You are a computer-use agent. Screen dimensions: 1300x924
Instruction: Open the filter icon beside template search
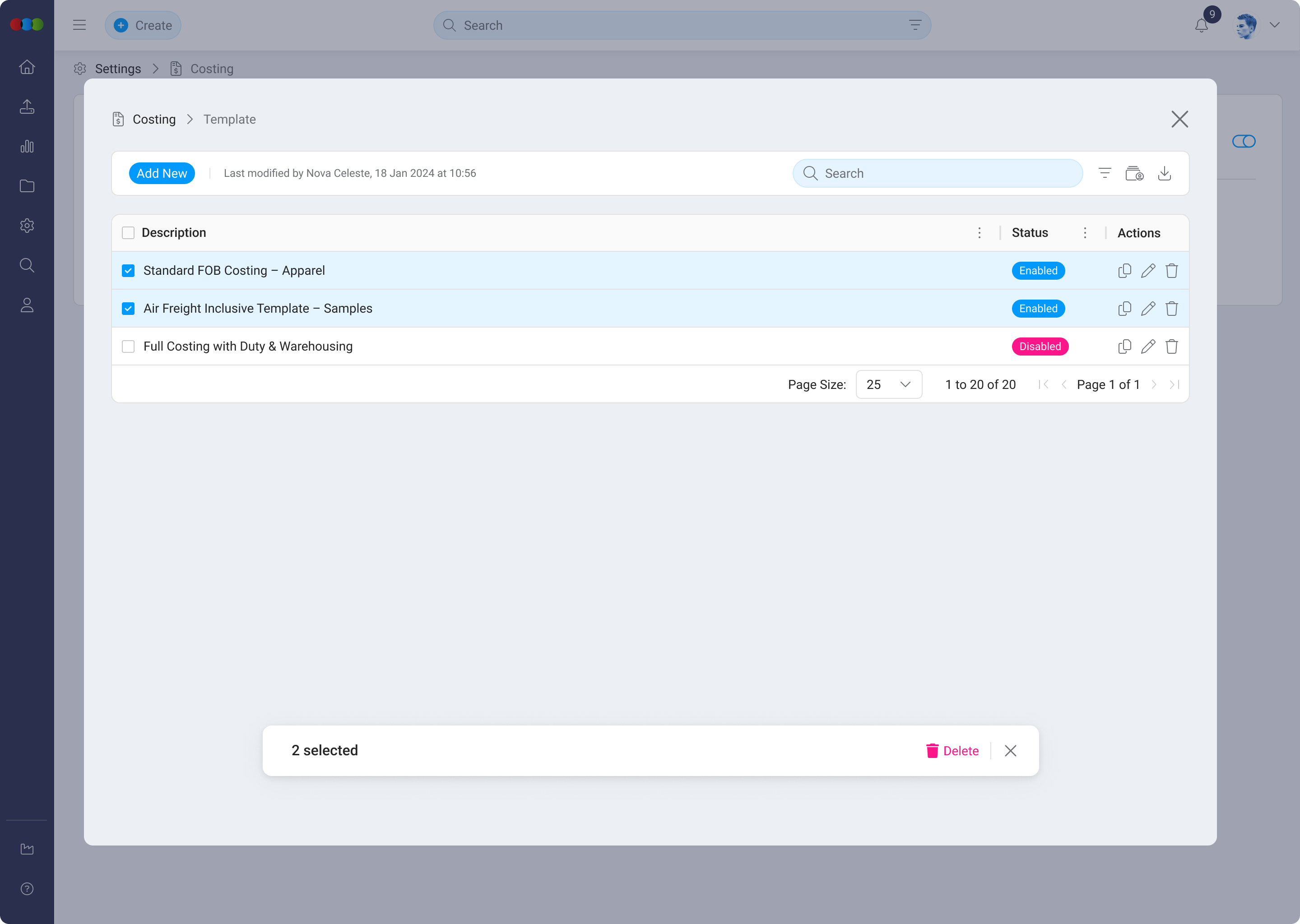tap(1105, 173)
